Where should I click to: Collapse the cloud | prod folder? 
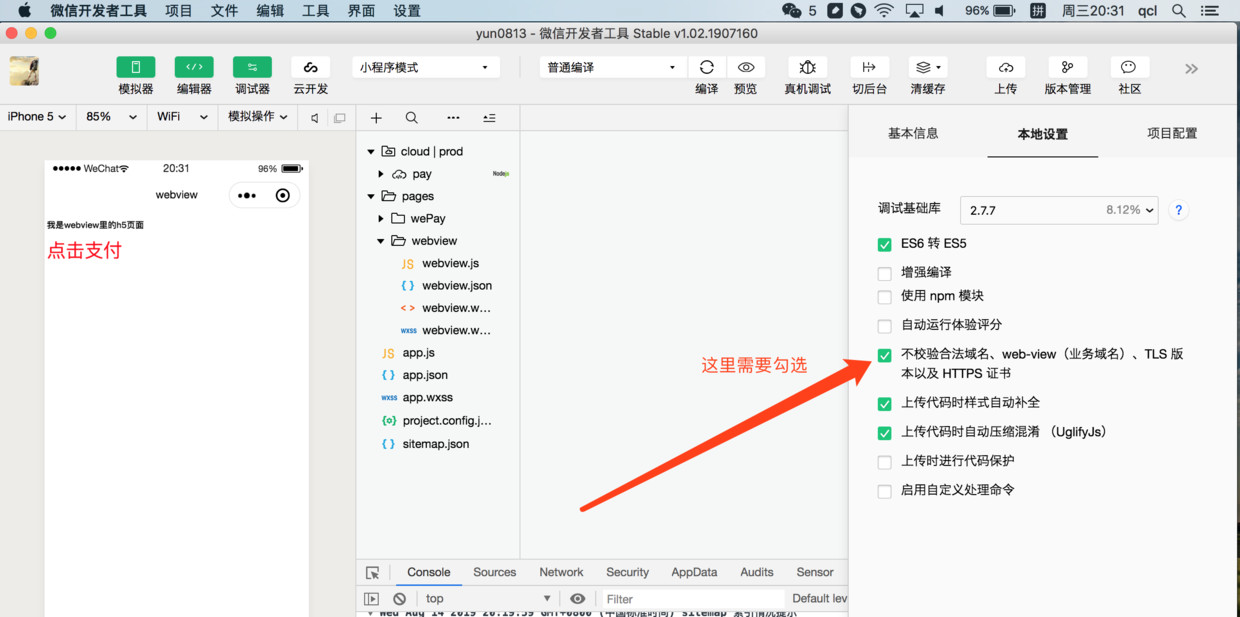371,152
